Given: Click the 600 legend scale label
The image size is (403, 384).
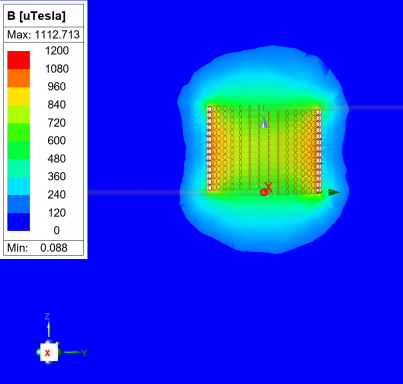Looking at the screenshot, I should 57,140.
